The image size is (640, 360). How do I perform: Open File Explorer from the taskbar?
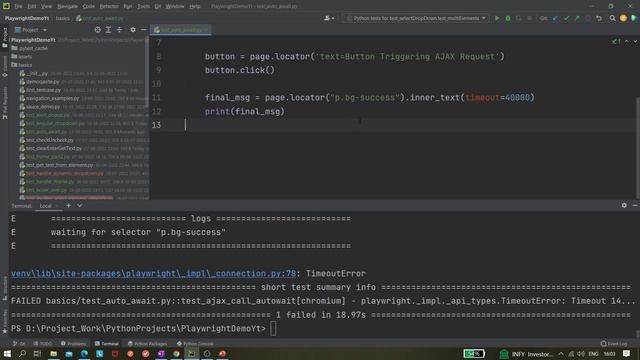(53, 354)
